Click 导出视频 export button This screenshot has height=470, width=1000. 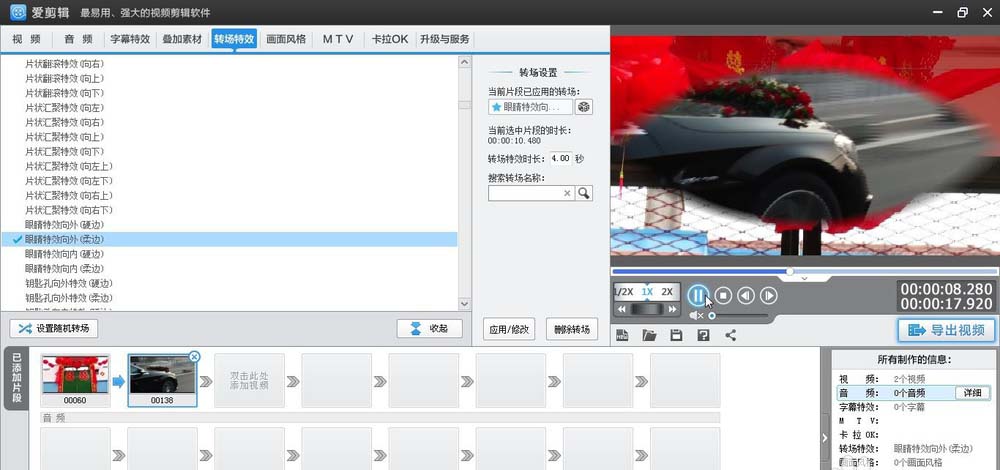click(x=946, y=330)
